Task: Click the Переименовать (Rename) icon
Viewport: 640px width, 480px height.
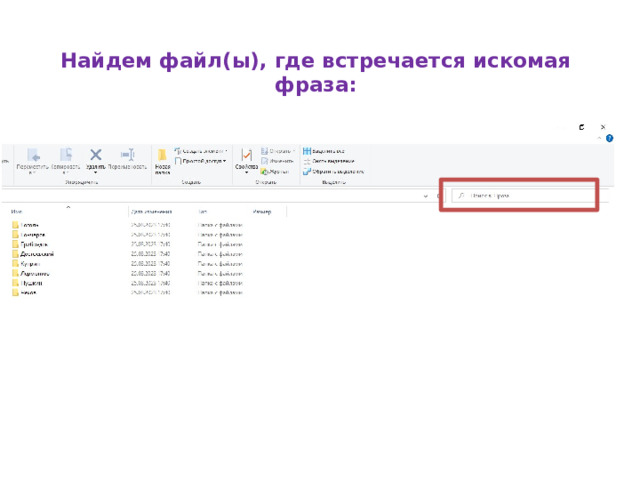Action: [x=127, y=155]
